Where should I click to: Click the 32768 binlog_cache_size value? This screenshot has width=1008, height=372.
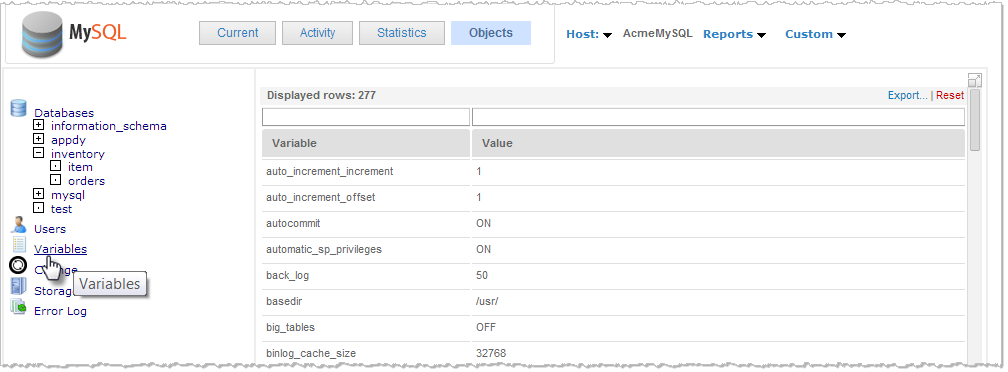pos(490,353)
